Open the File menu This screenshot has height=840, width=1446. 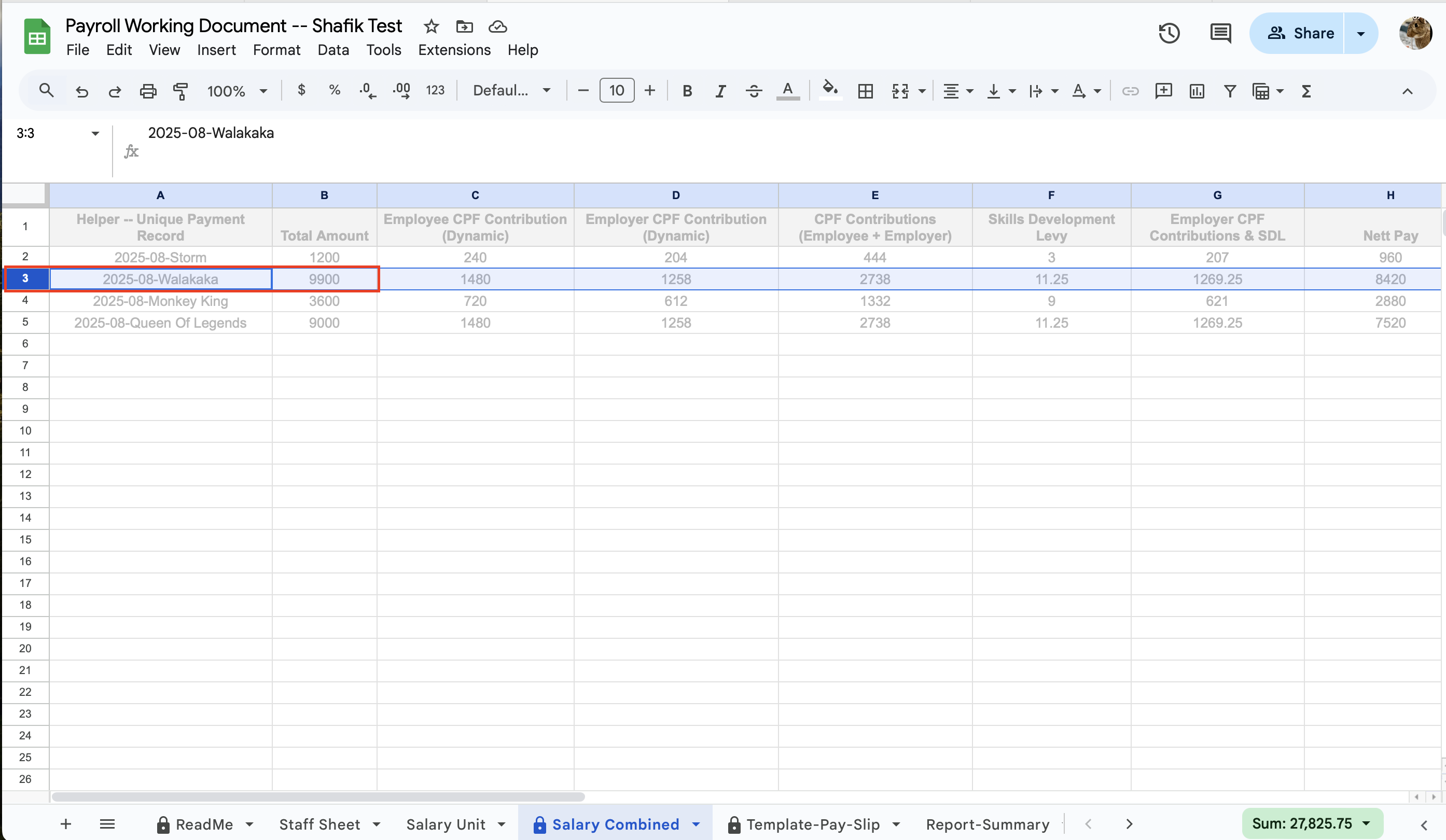tap(77, 50)
